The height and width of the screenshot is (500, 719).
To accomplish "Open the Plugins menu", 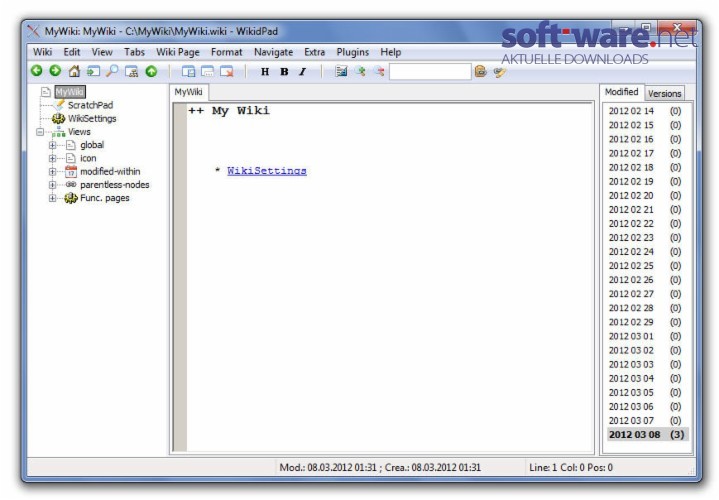I will click(353, 52).
